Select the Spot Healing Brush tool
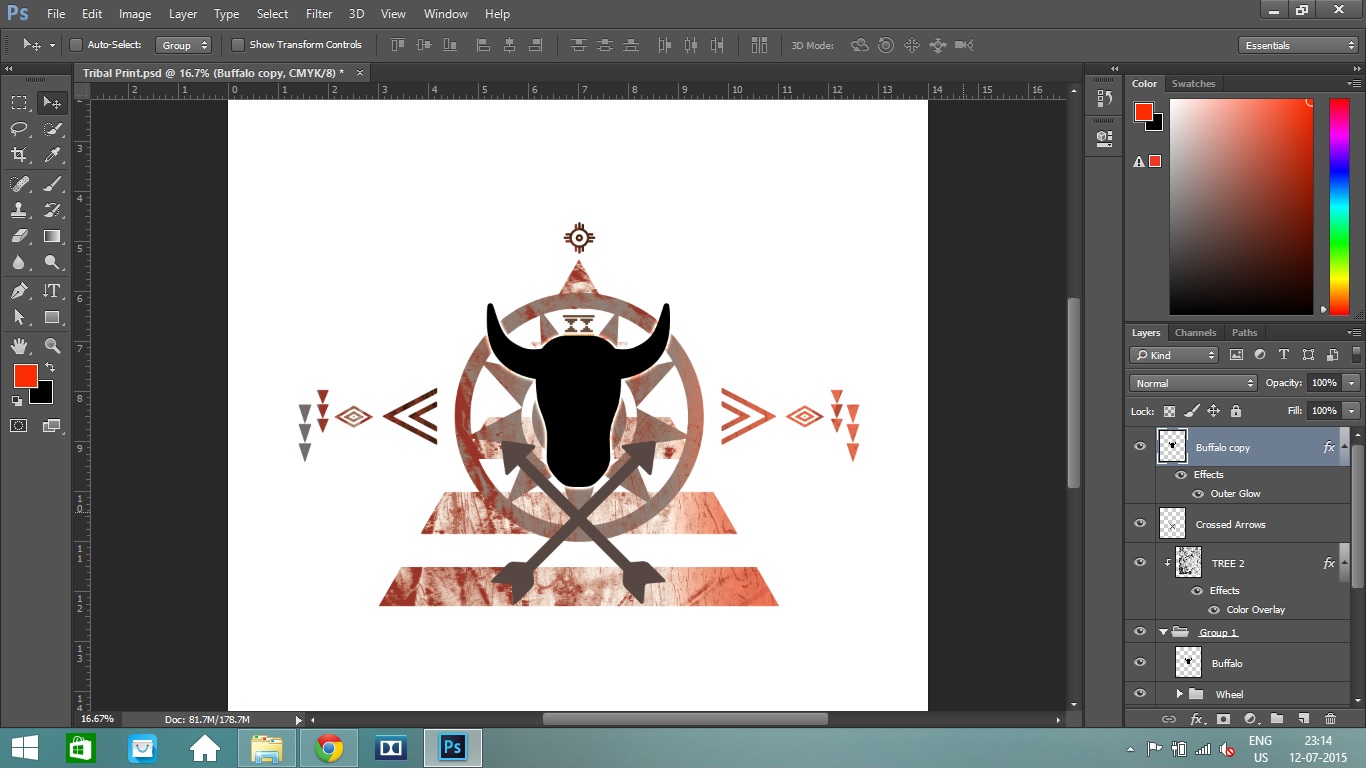Image resolution: width=1368 pixels, height=770 pixels. coord(19,183)
